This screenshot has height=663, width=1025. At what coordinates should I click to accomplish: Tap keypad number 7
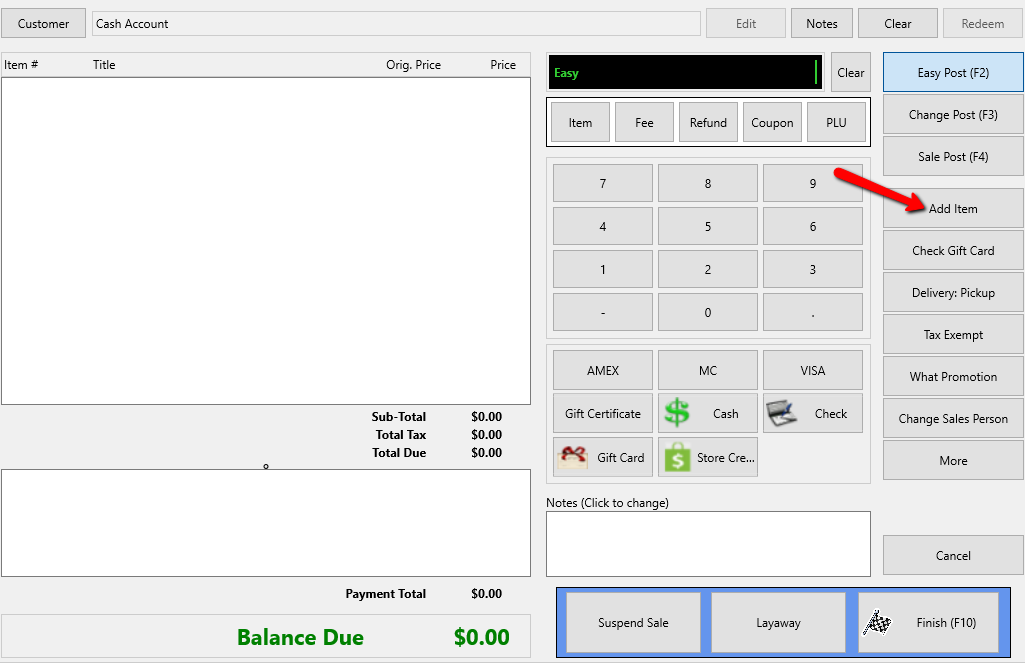[603, 183]
